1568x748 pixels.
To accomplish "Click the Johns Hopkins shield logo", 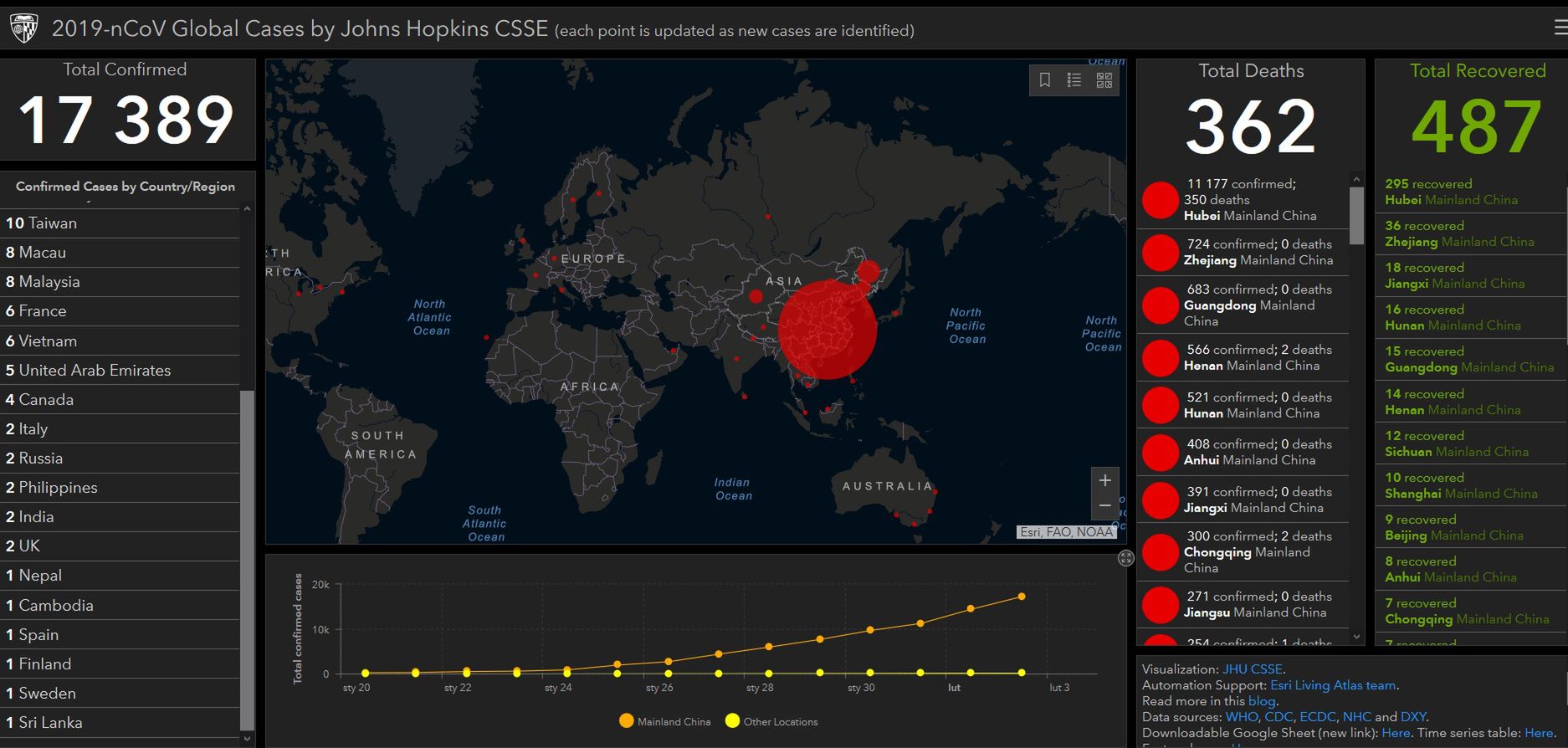I will click(24, 28).
